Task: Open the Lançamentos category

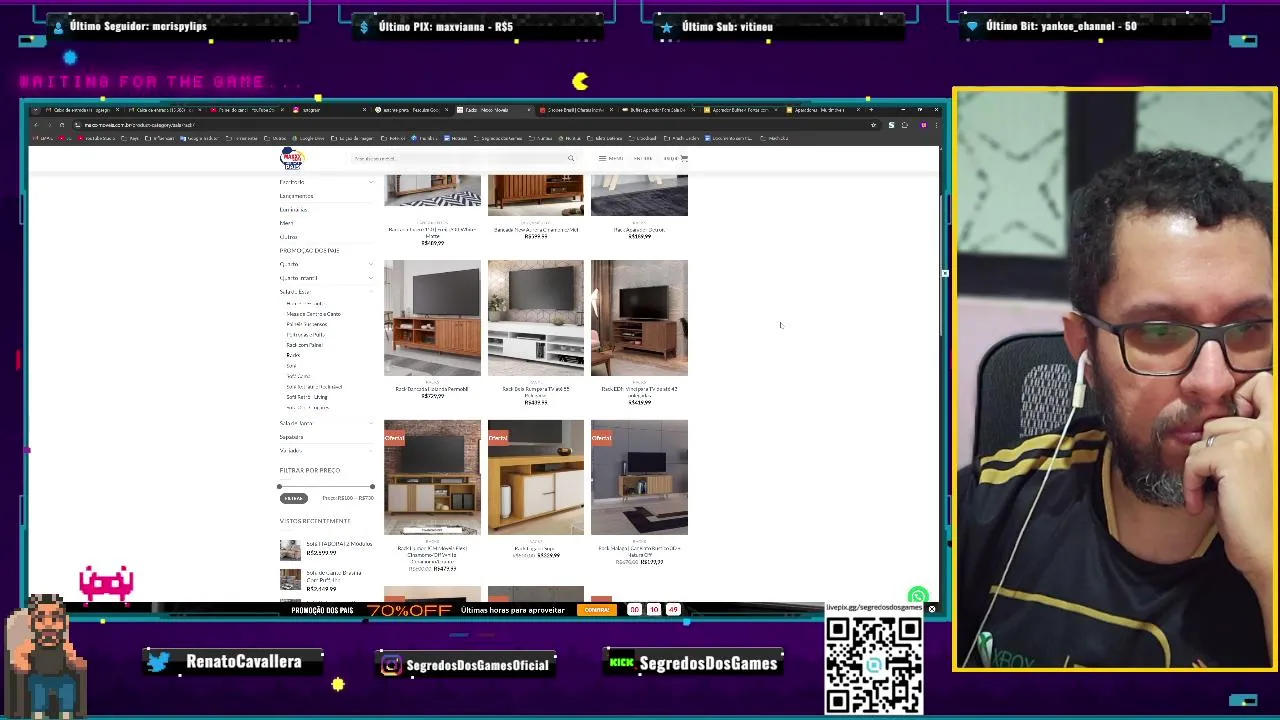Action: [x=296, y=196]
